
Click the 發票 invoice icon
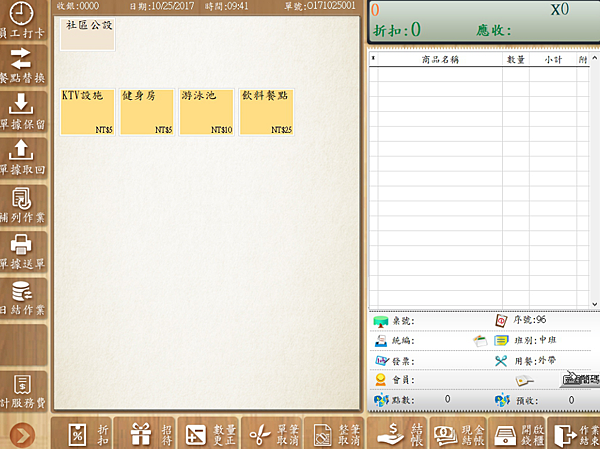click(382, 360)
